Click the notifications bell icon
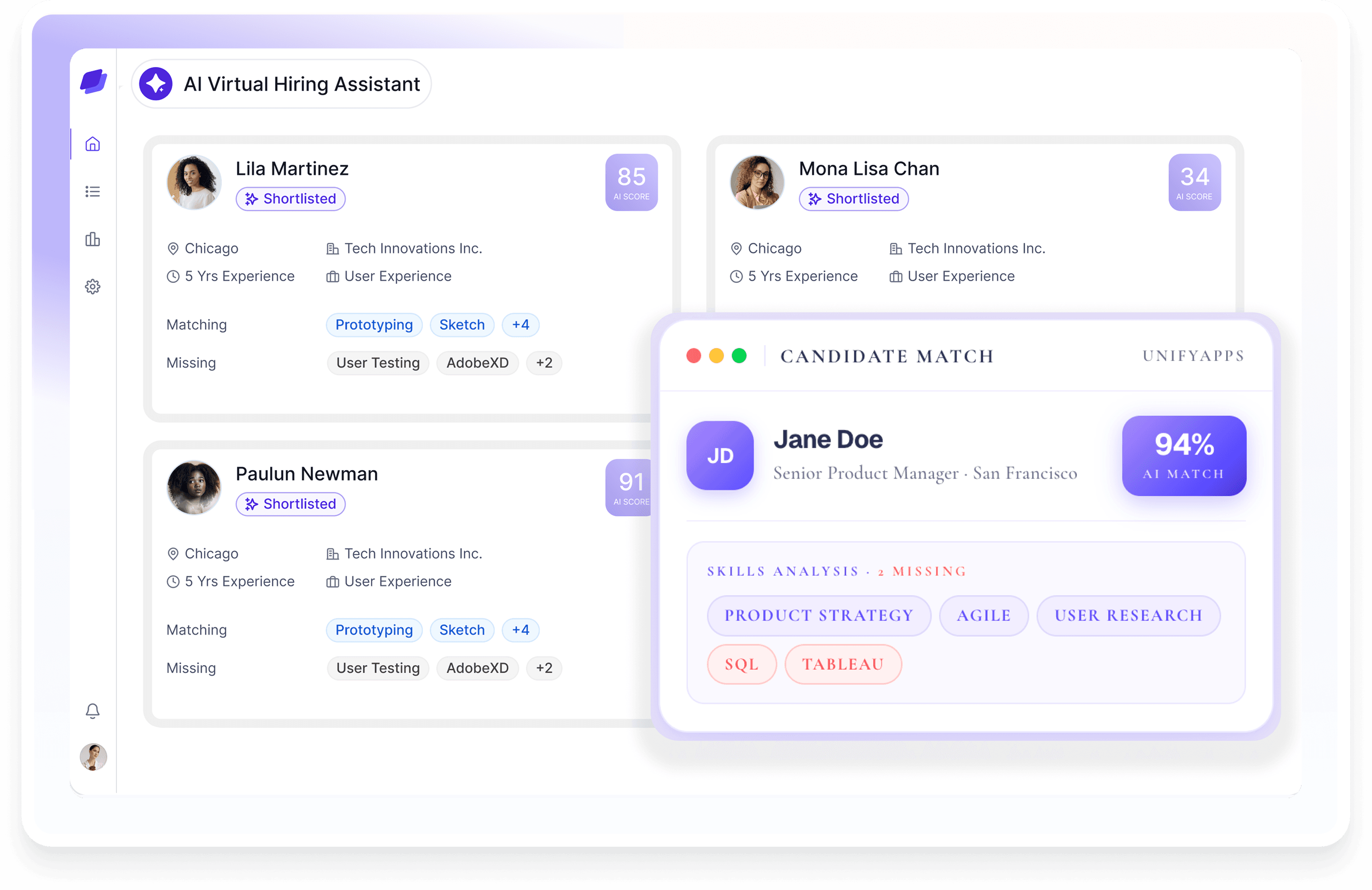 [x=92, y=711]
